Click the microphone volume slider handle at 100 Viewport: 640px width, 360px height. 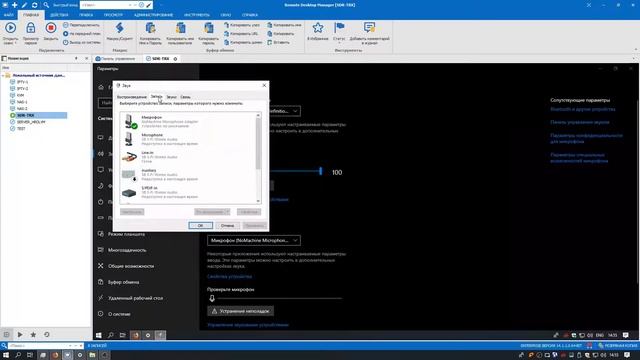[x=321, y=171]
